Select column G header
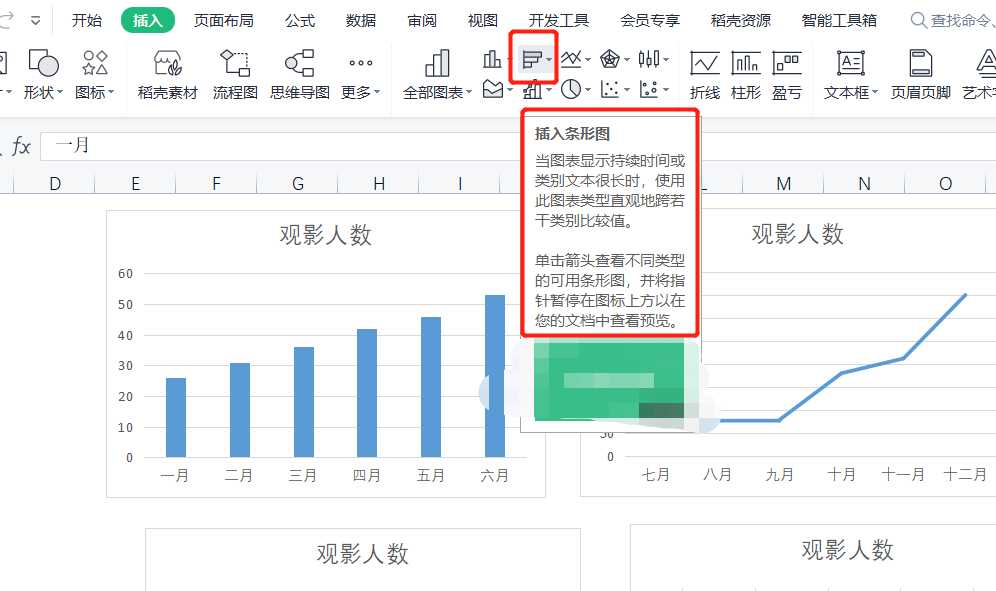 (x=297, y=184)
